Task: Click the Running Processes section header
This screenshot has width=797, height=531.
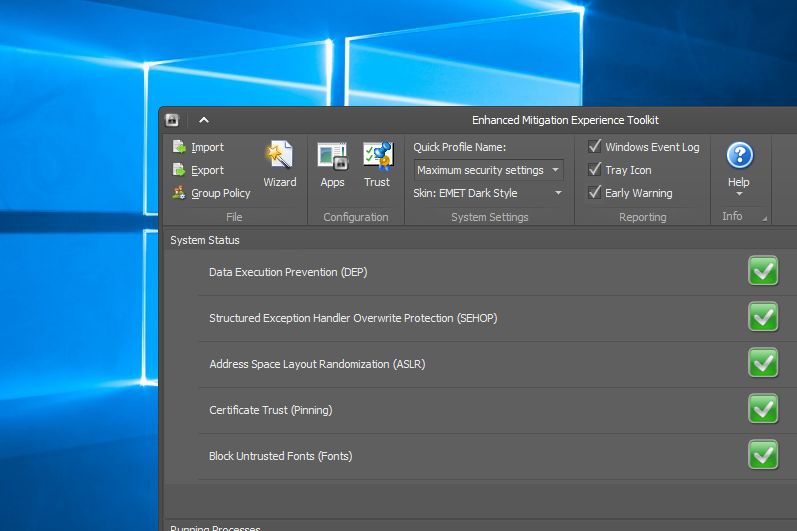Action: [215, 527]
